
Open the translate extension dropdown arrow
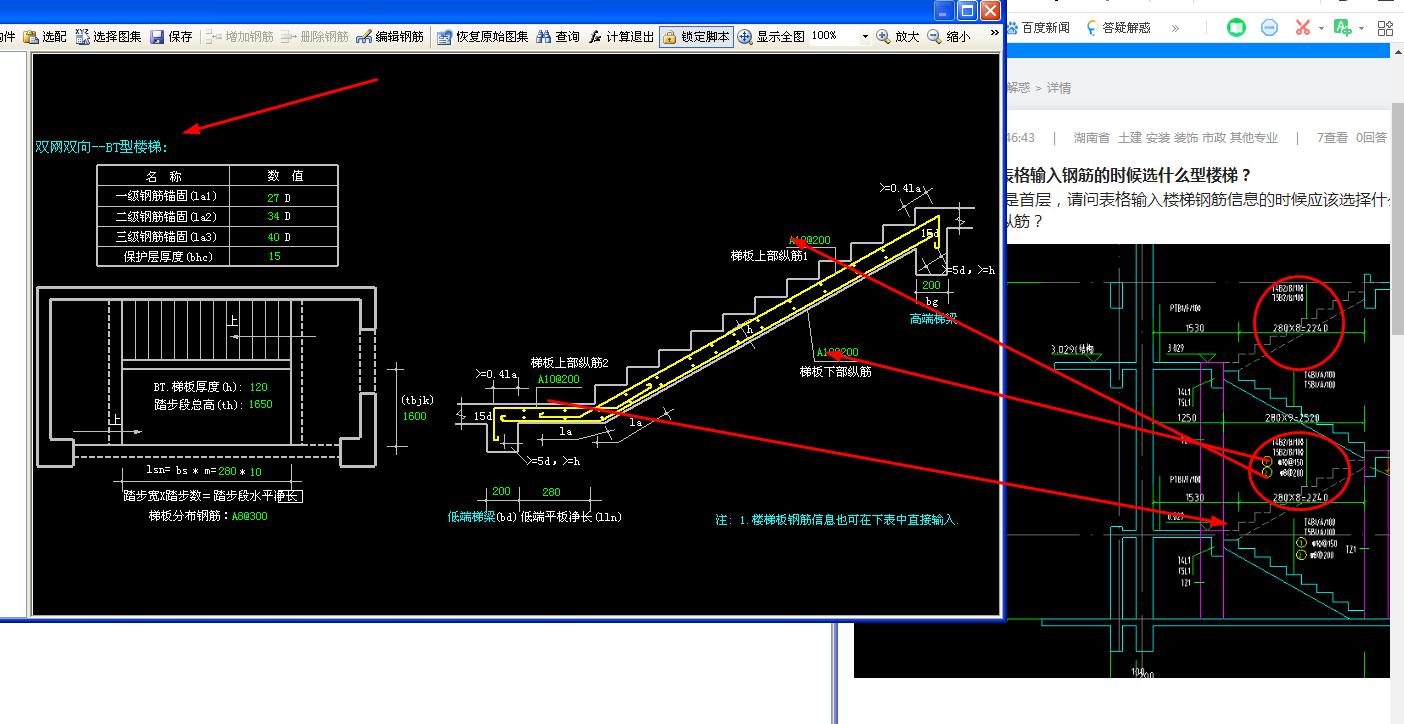coord(1362,29)
